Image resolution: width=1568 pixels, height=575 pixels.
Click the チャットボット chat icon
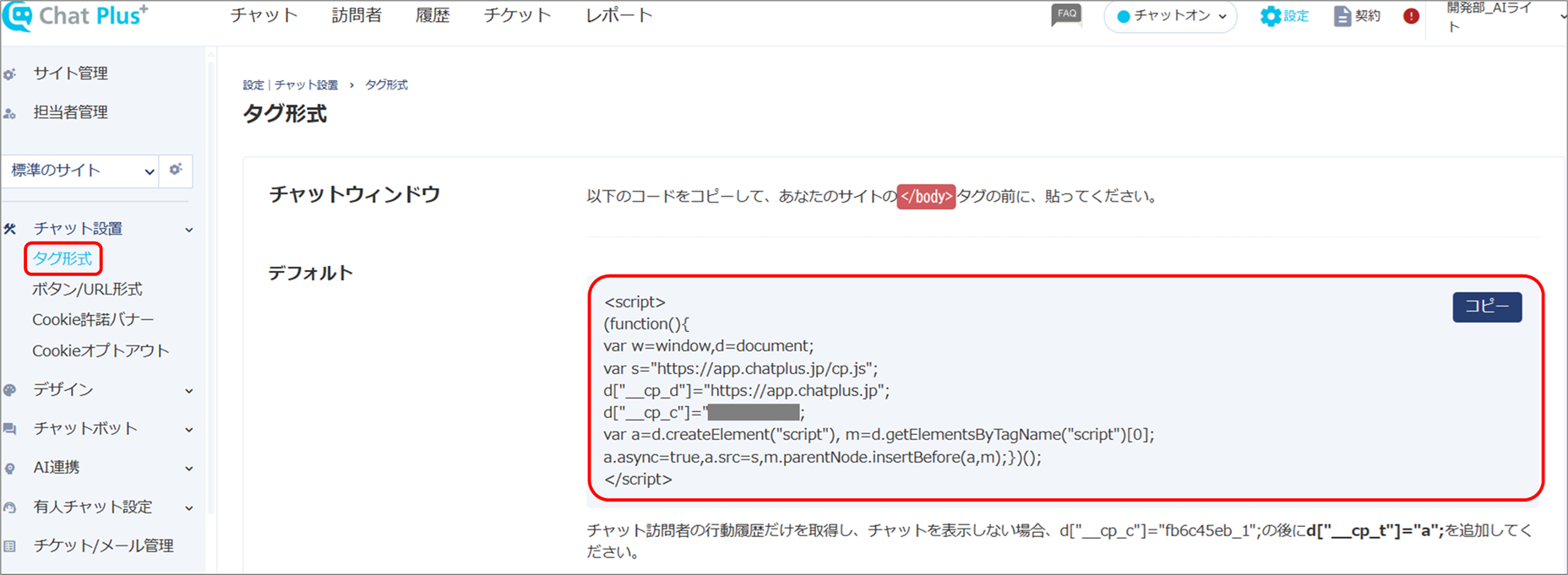pos(10,429)
